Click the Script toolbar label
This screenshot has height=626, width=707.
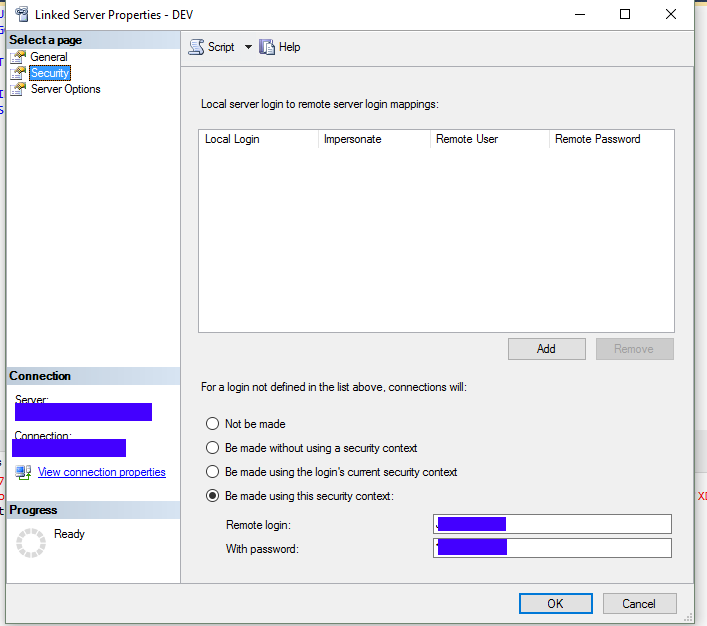click(221, 47)
